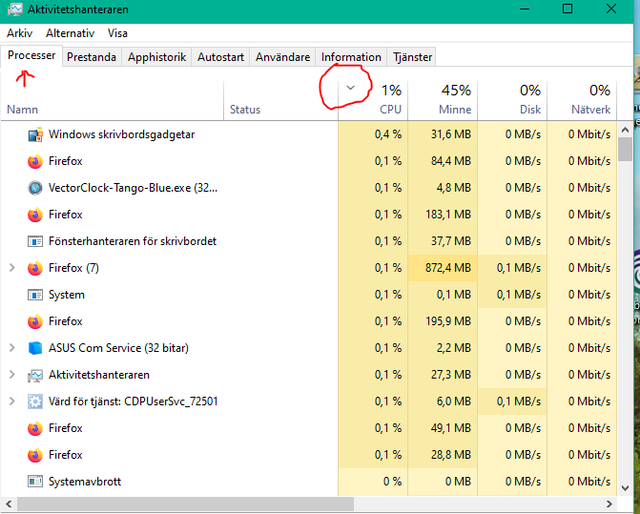This screenshot has height=514, width=640.
Task: Click the 0,1 MB/s disk cell of System
Action: pos(512,295)
